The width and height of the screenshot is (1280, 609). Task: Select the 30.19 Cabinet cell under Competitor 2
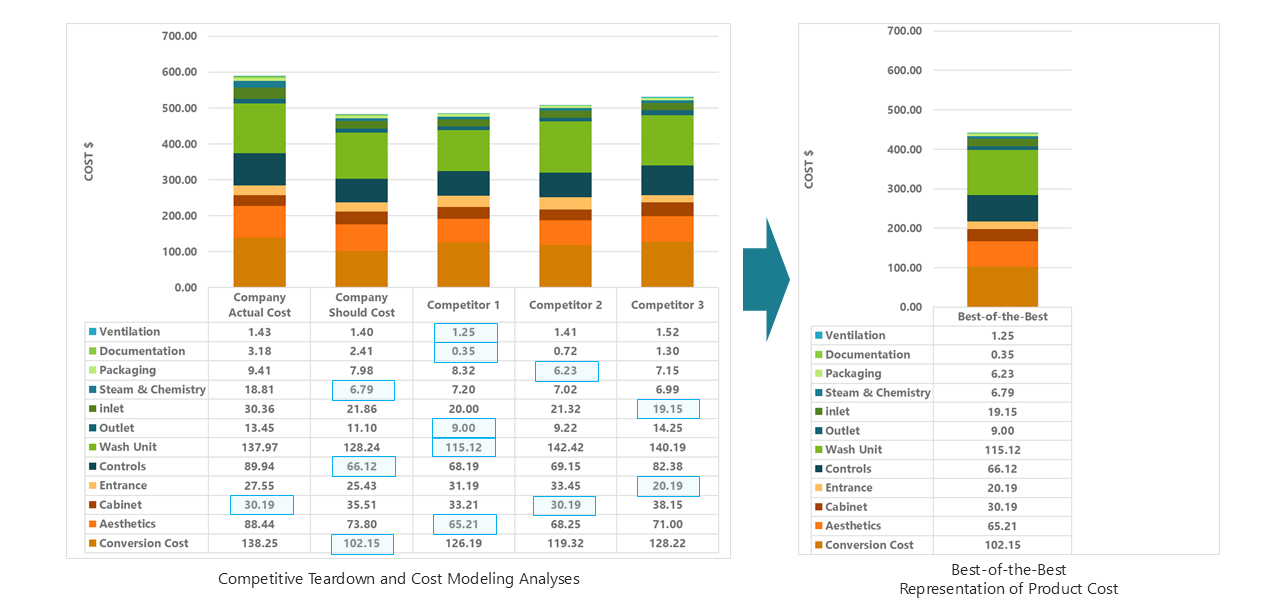(566, 505)
